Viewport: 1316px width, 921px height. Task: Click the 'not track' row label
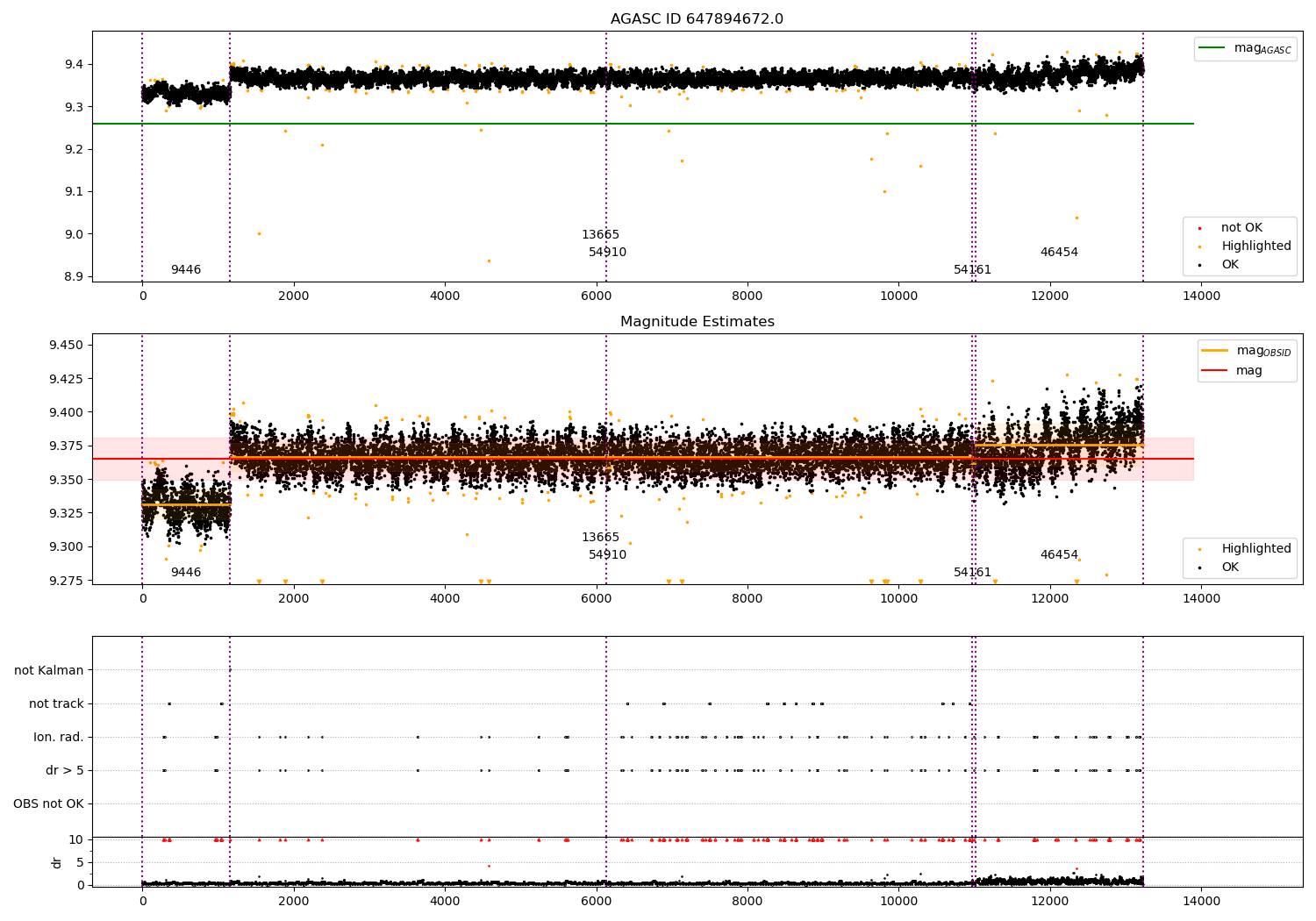coord(56,703)
